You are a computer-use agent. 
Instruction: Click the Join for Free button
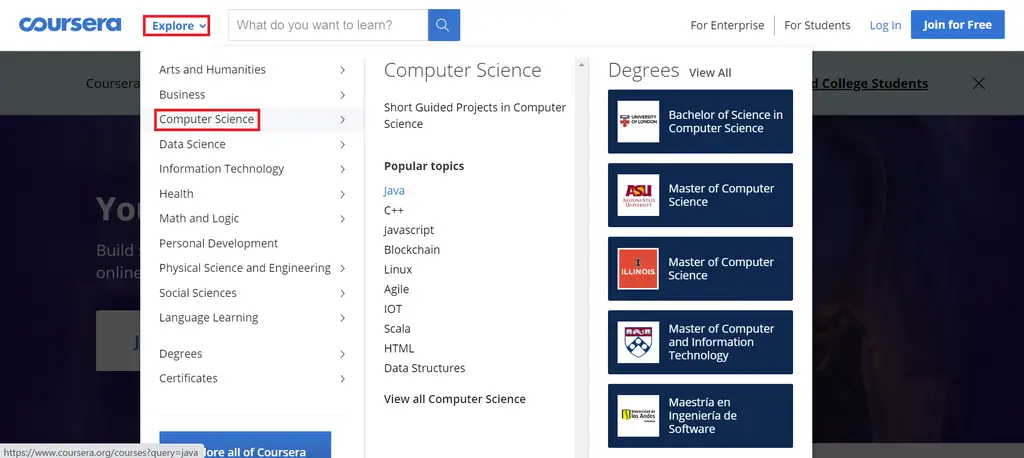click(957, 25)
